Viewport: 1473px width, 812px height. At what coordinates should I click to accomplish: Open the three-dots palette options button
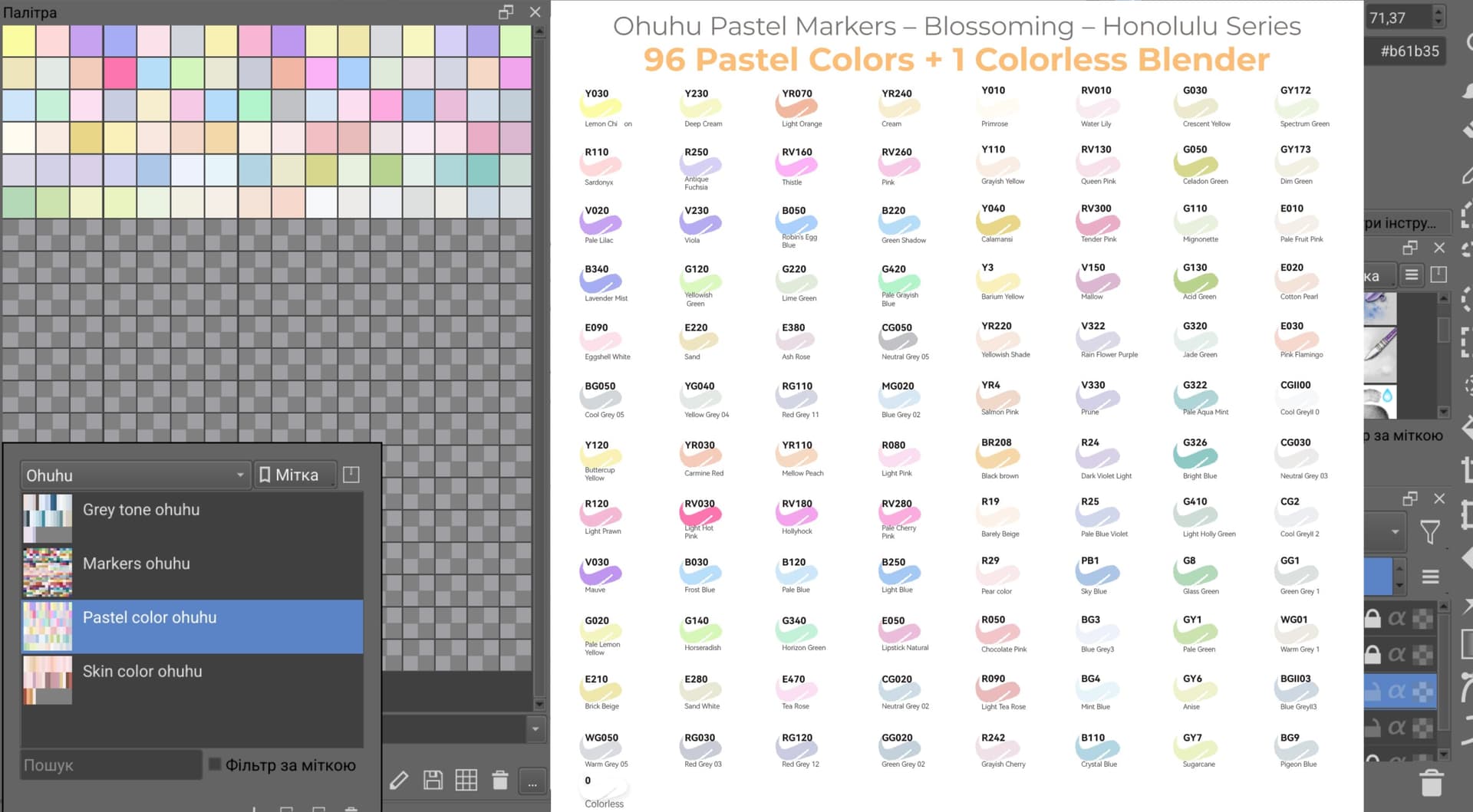pos(532,782)
